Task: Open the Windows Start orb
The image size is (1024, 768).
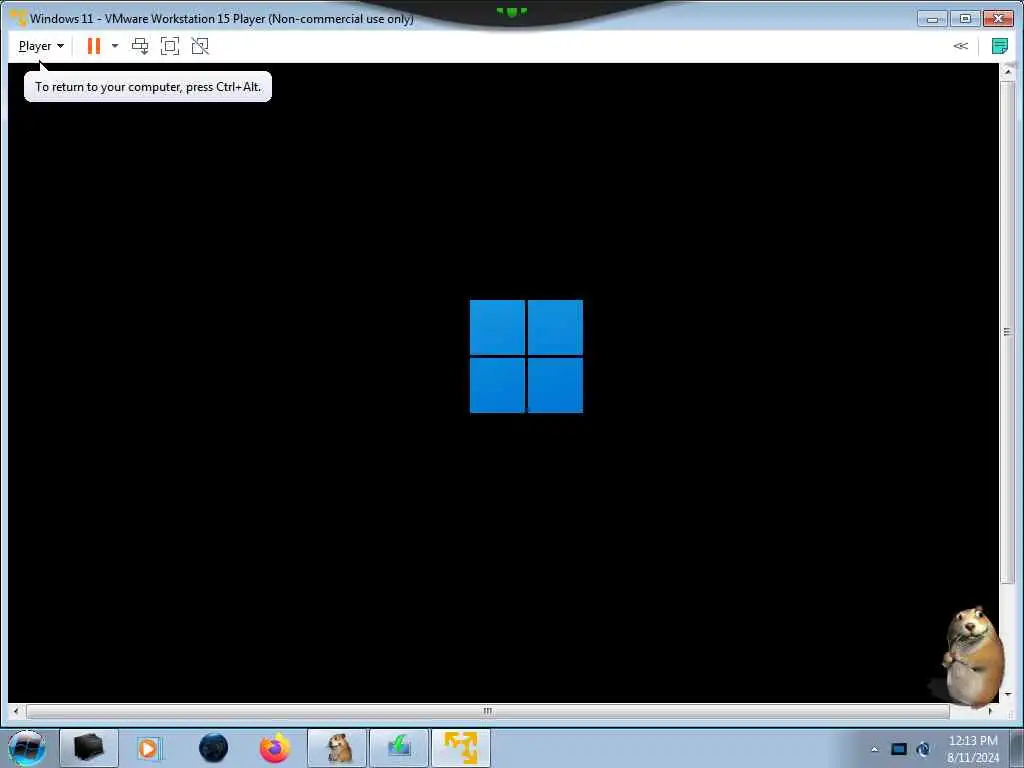Action: coord(27,748)
